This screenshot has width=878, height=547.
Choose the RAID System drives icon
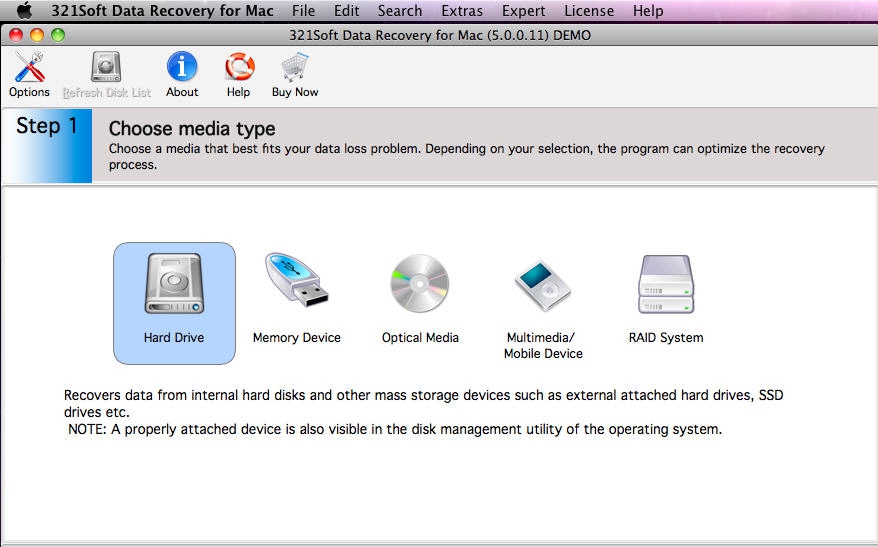point(666,284)
